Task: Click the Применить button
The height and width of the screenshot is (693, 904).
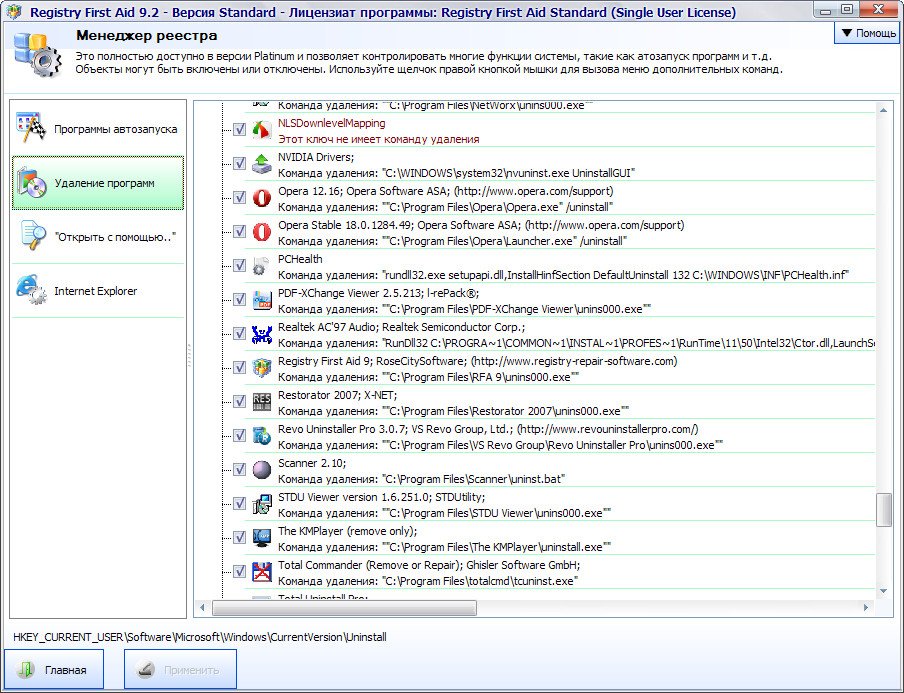Action: click(180, 669)
